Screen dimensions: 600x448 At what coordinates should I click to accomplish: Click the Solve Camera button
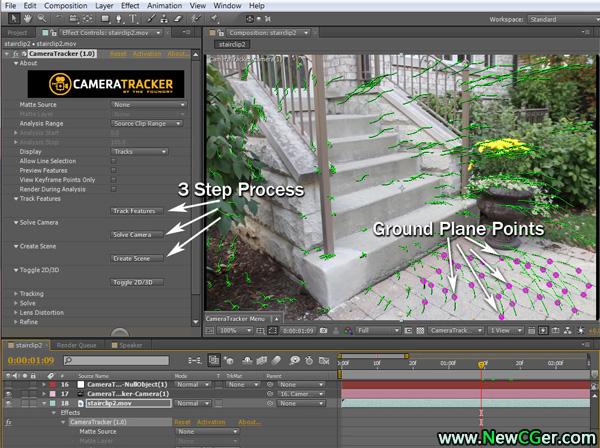[x=136, y=235]
